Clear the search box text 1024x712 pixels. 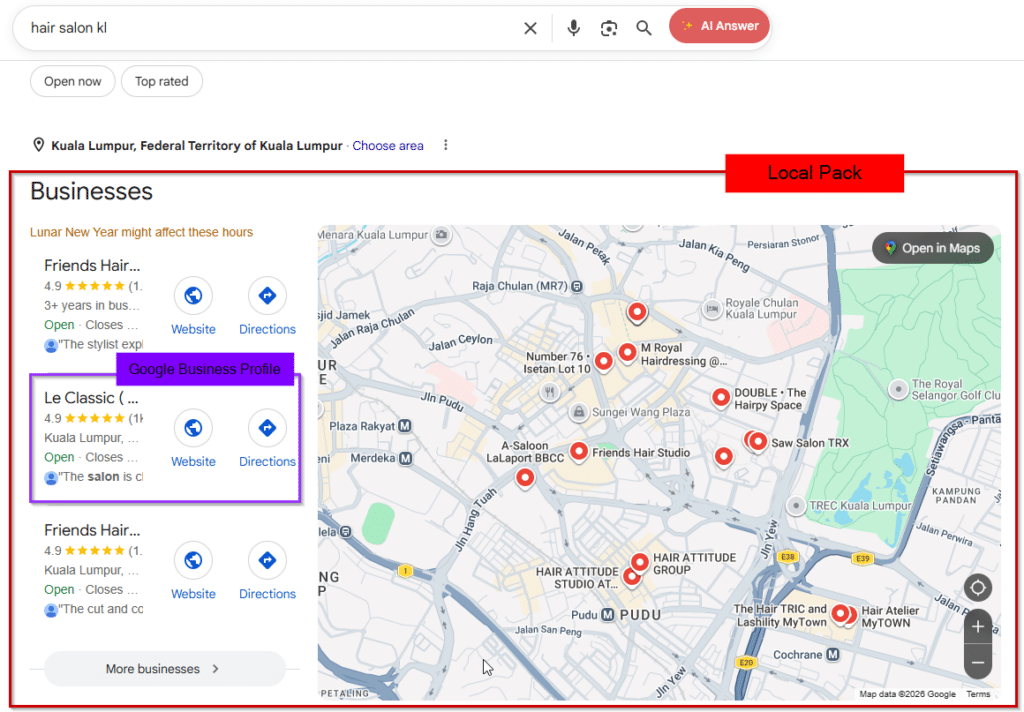pos(530,28)
